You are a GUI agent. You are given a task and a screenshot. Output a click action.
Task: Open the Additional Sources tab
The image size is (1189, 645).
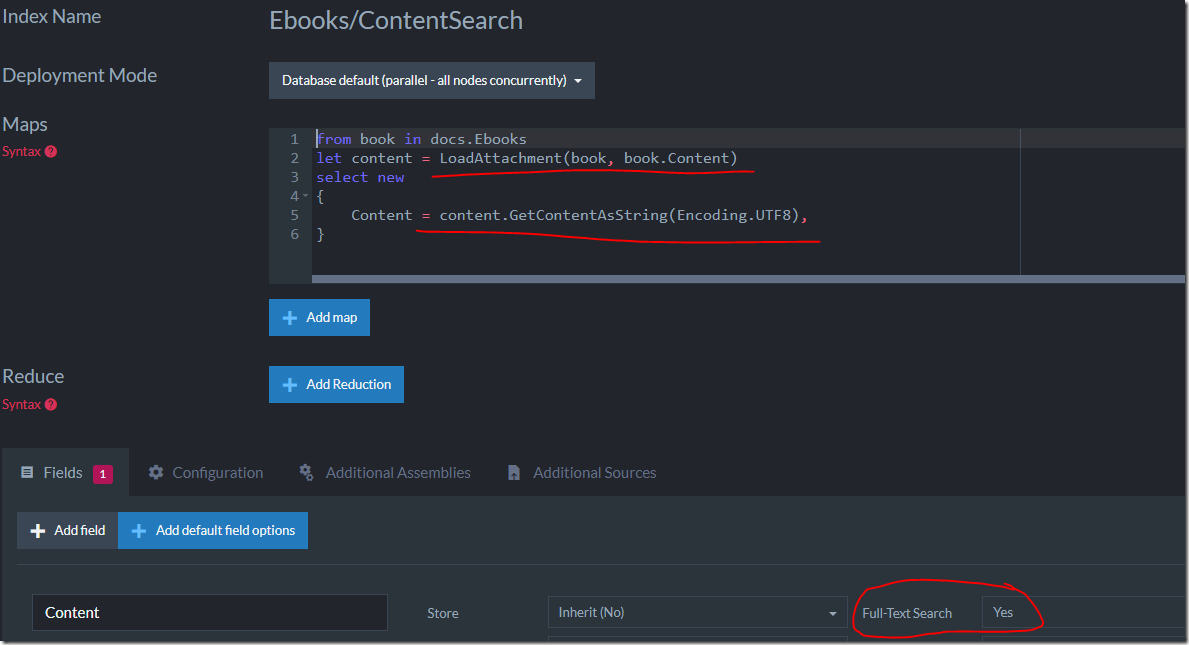tap(581, 473)
